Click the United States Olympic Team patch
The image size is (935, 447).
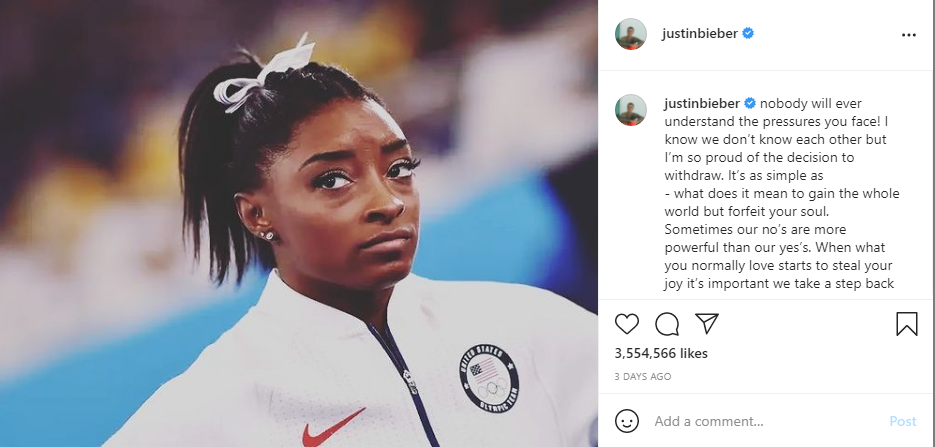(489, 379)
